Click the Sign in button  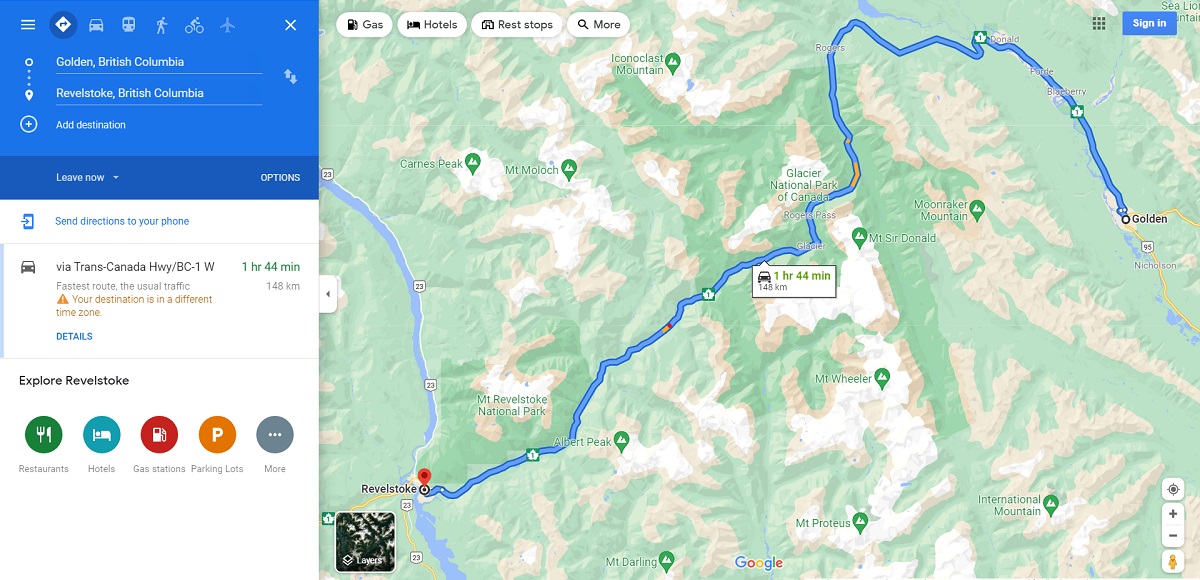pos(1149,23)
